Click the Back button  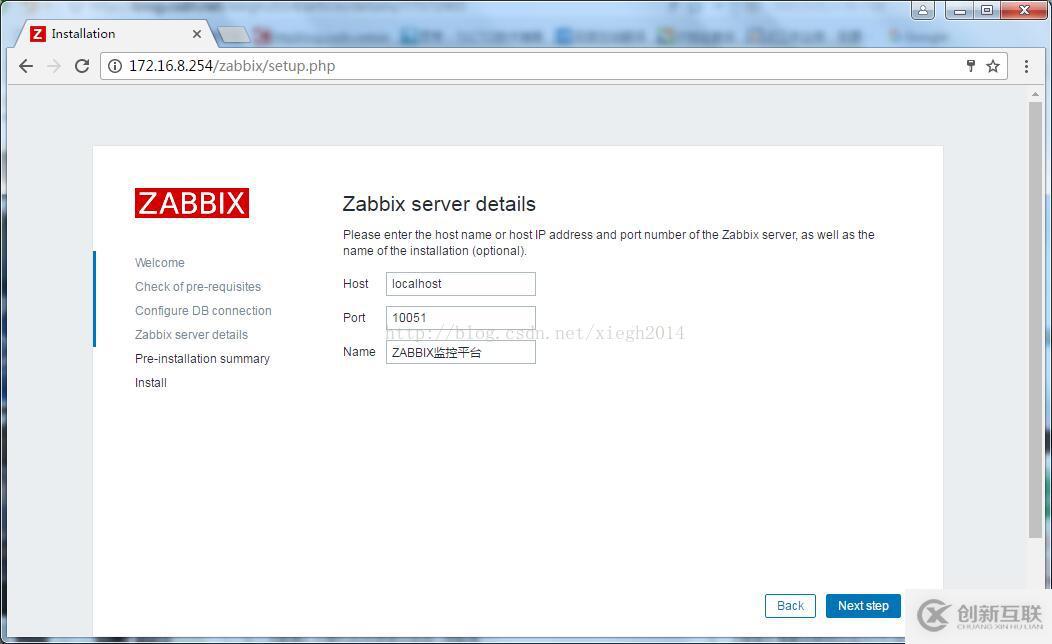[789, 606]
